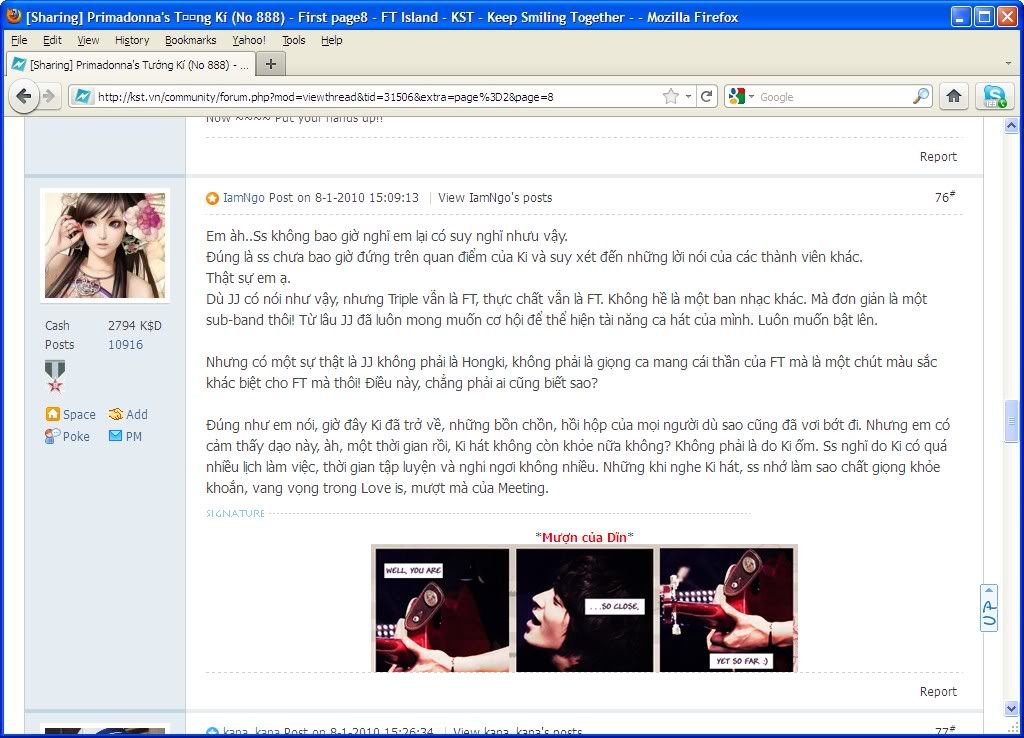Poke user IamNgo
Screen dimensions: 1024x738
click(67, 436)
